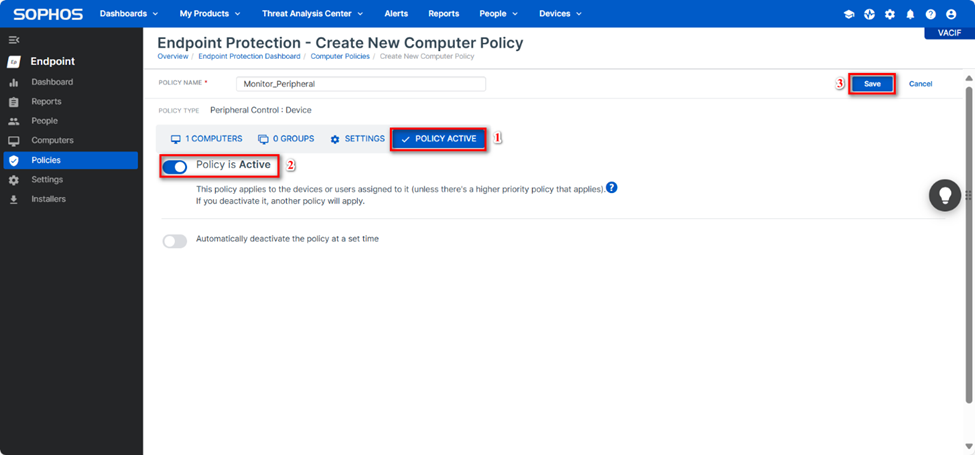Click the Policy Name input field
The width and height of the screenshot is (975, 455).
[360, 84]
